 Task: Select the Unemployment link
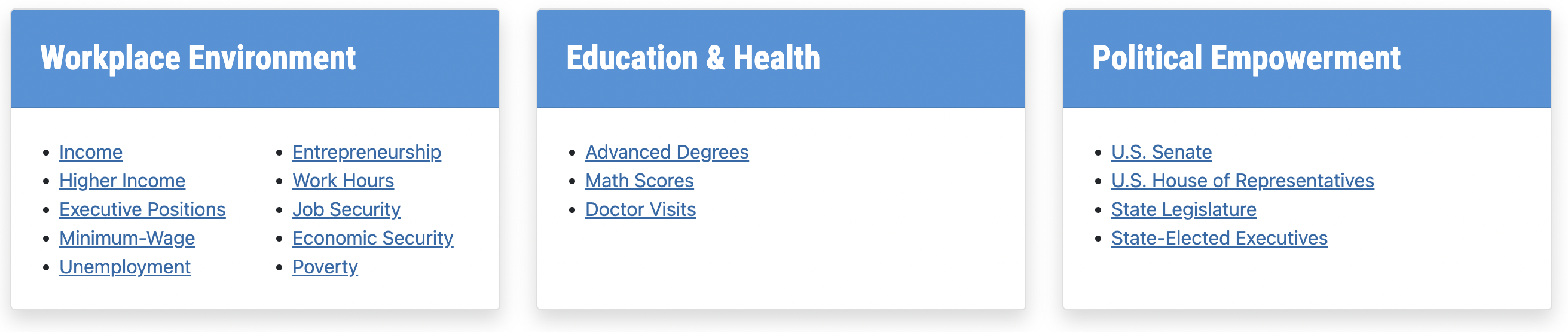pyautogui.click(x=125, y=266)
